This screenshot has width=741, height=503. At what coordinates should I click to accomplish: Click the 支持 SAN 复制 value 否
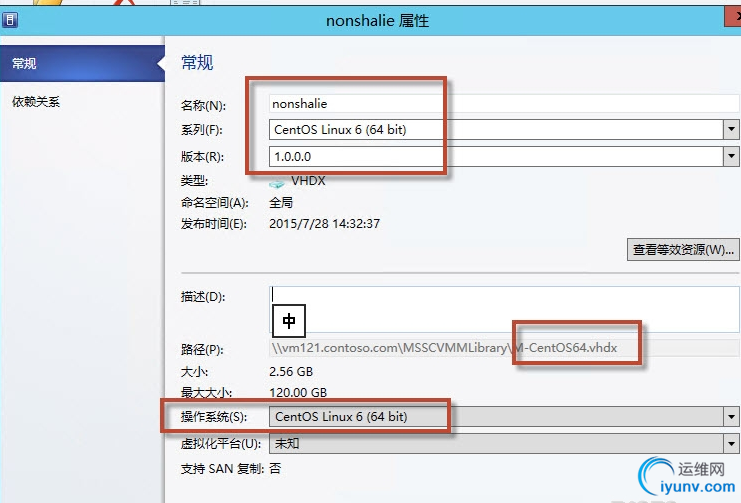click(275, 468)
